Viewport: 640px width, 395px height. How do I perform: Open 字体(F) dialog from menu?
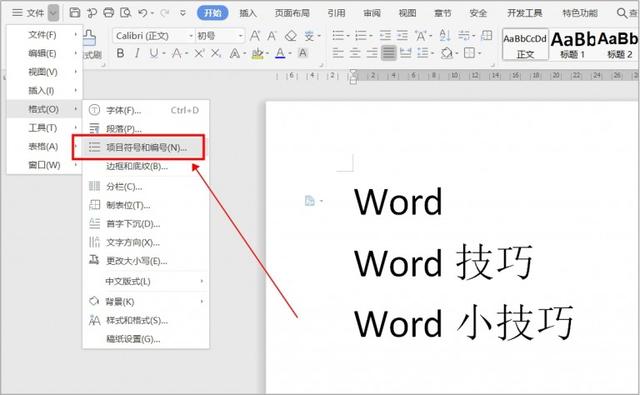pyautogui.click(x=146, y=110)
